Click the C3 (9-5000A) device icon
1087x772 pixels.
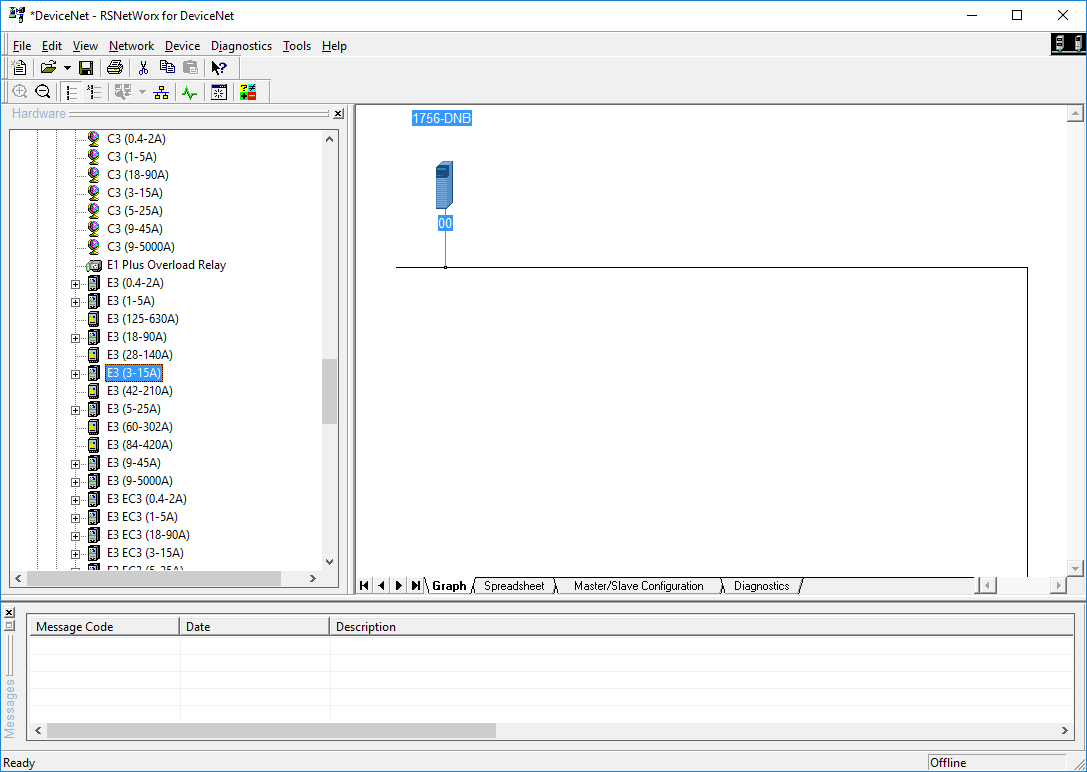(x=94, y=247)
